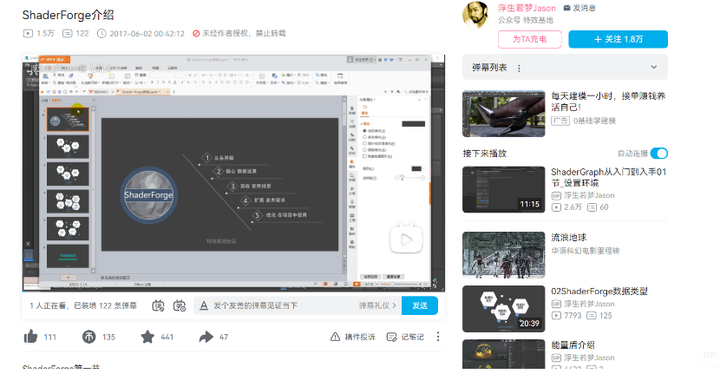Open the 流浪地球 title link
This screenshot has width=720, height=374.
pos(568,238)
